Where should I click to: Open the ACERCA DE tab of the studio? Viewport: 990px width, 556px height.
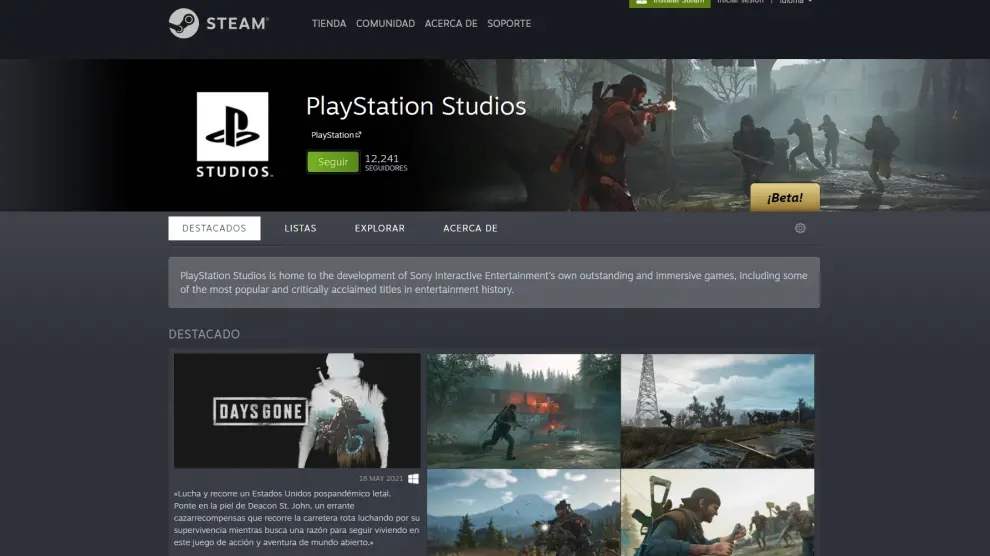click(x=470, y=228)
